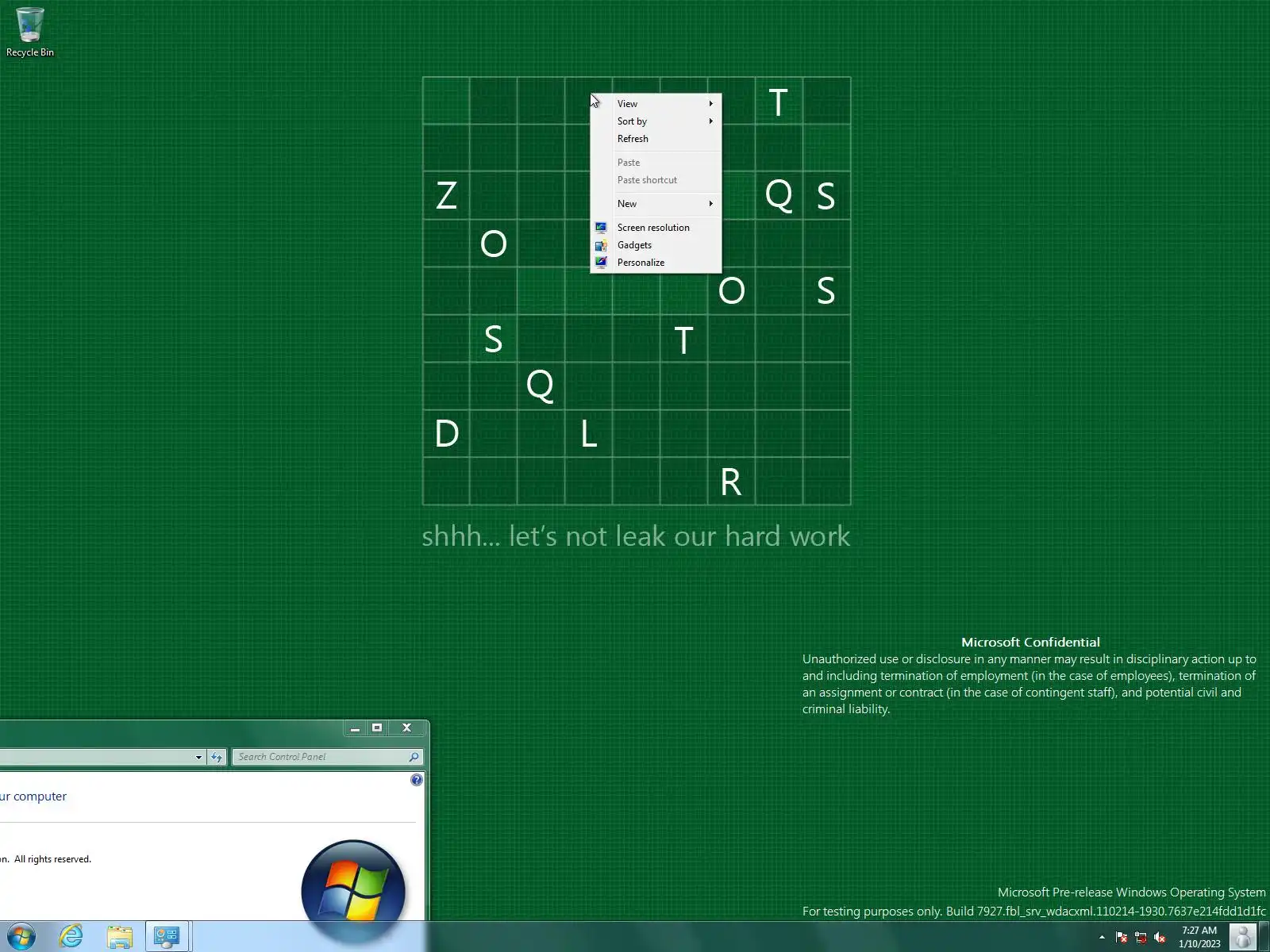Click the Gadgets menu icon

(x=601, y=245)
